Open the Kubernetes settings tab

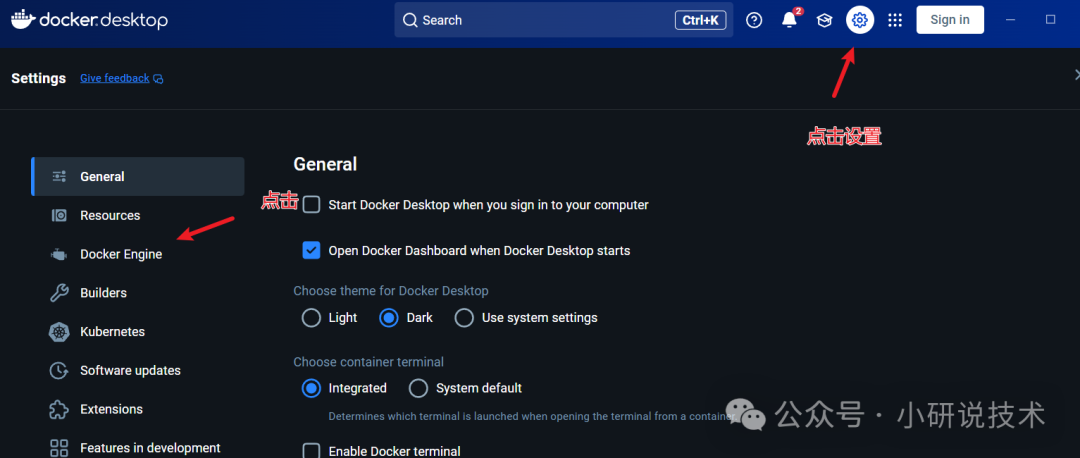click(x=138, y=332)
